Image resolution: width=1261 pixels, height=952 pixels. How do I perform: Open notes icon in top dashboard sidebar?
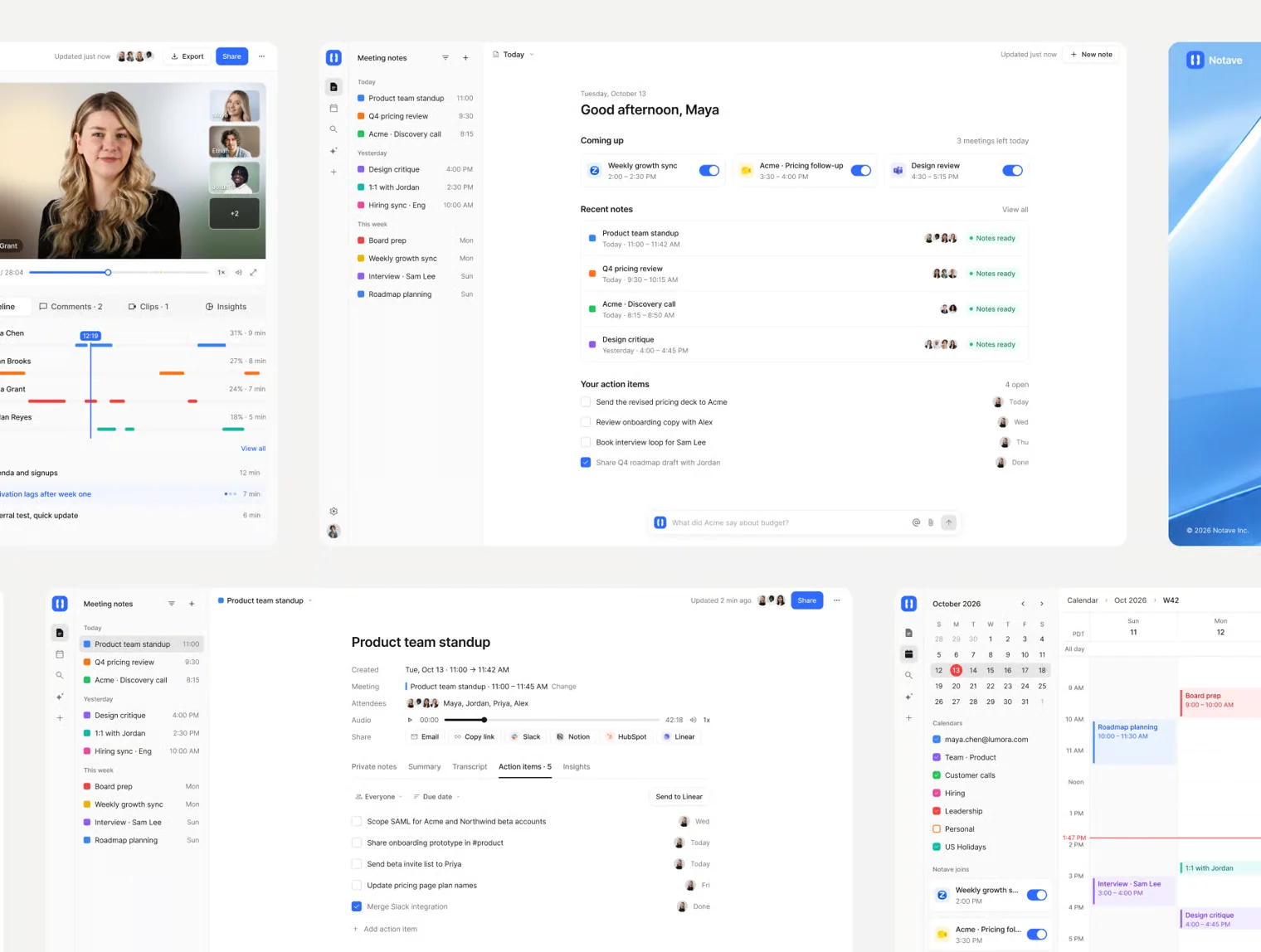[x=334, y=87]
